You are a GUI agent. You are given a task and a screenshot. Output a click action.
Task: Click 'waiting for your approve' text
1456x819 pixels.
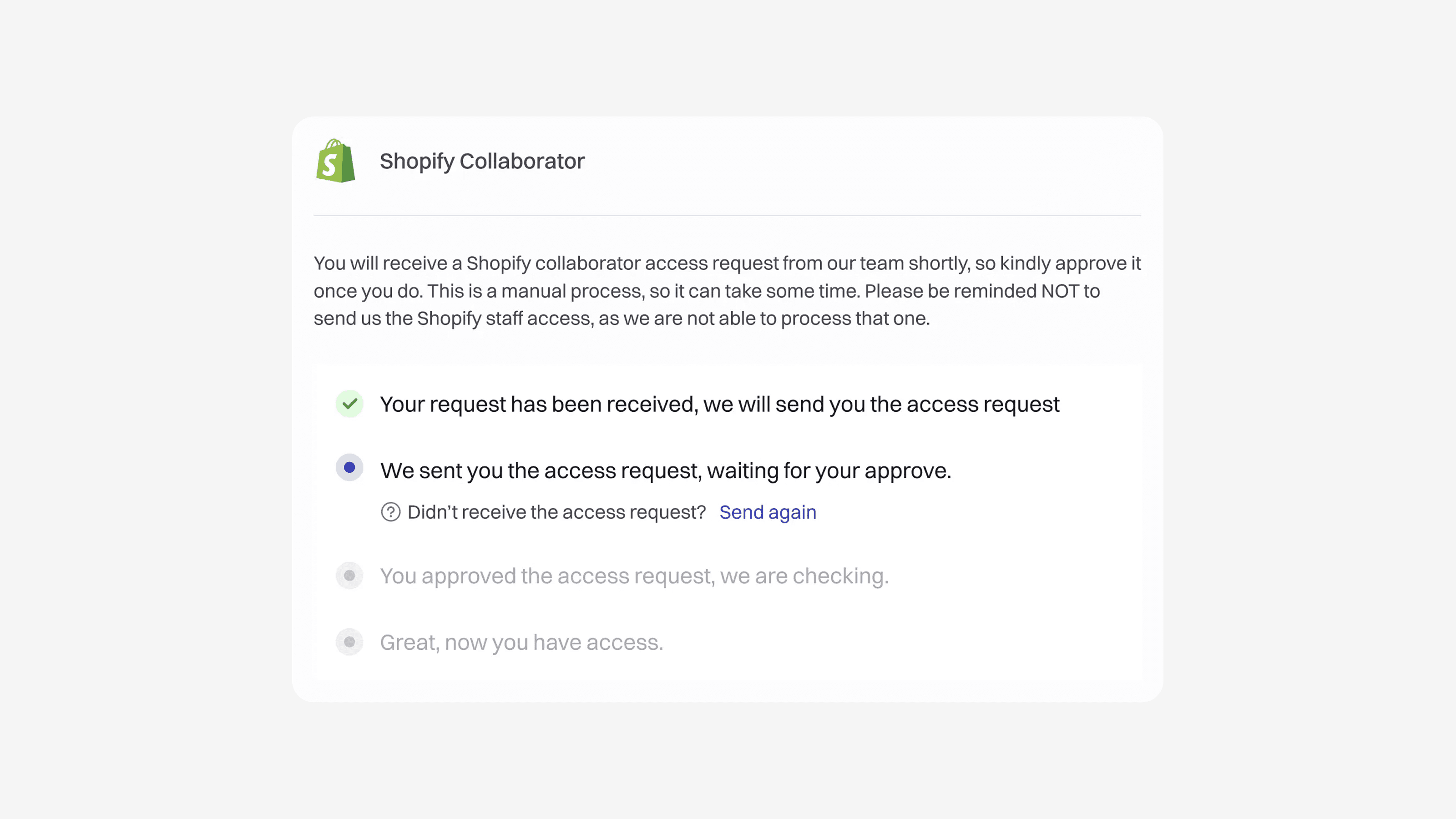829,470
